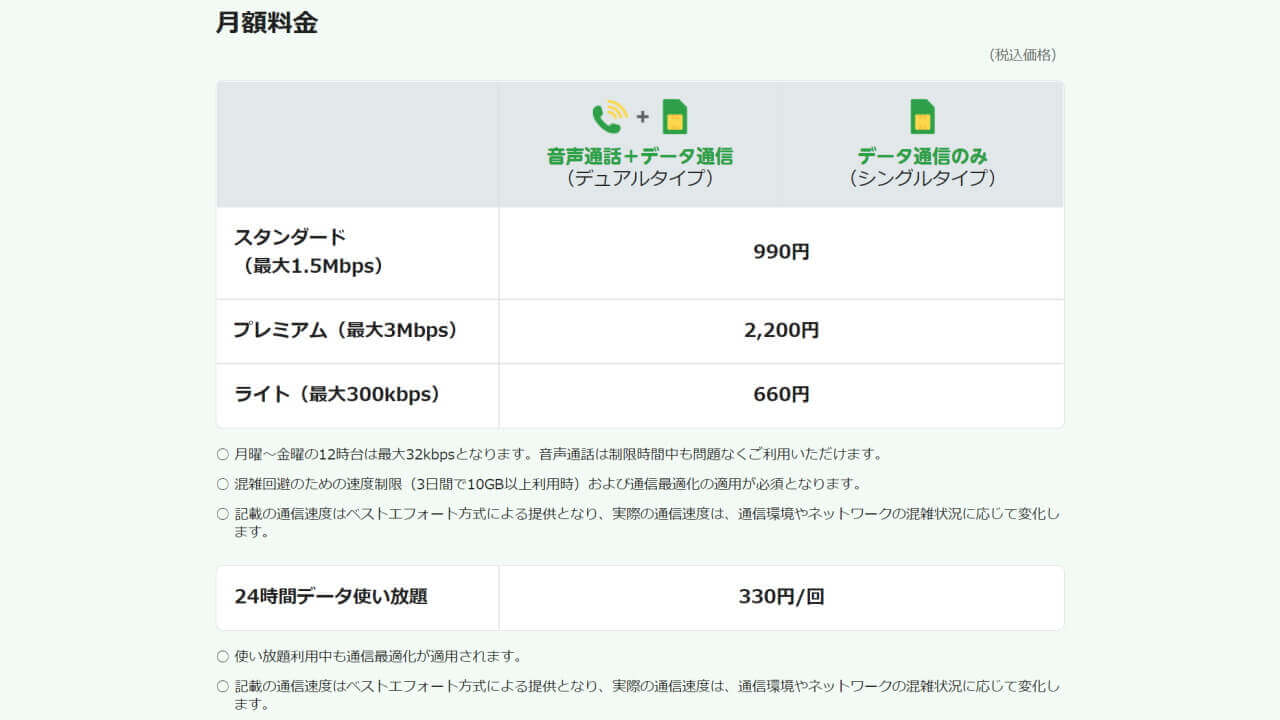Click the SIM card icon next to the plus sign
Screen dimensions: 1280x720
[675, 117]
